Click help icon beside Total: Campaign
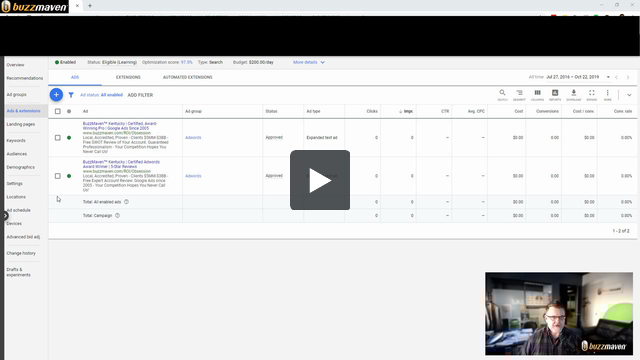The height and width of the screenshot is (360, 640). 117,216
